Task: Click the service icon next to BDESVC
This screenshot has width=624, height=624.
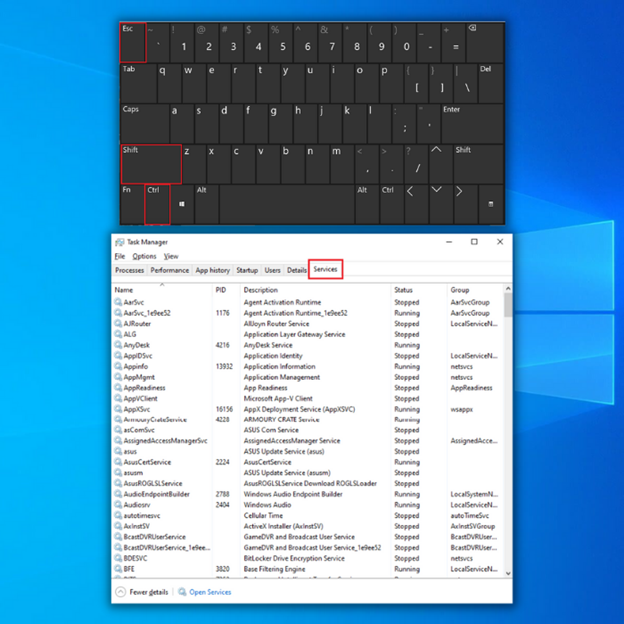Action: (x=118, y=558)
